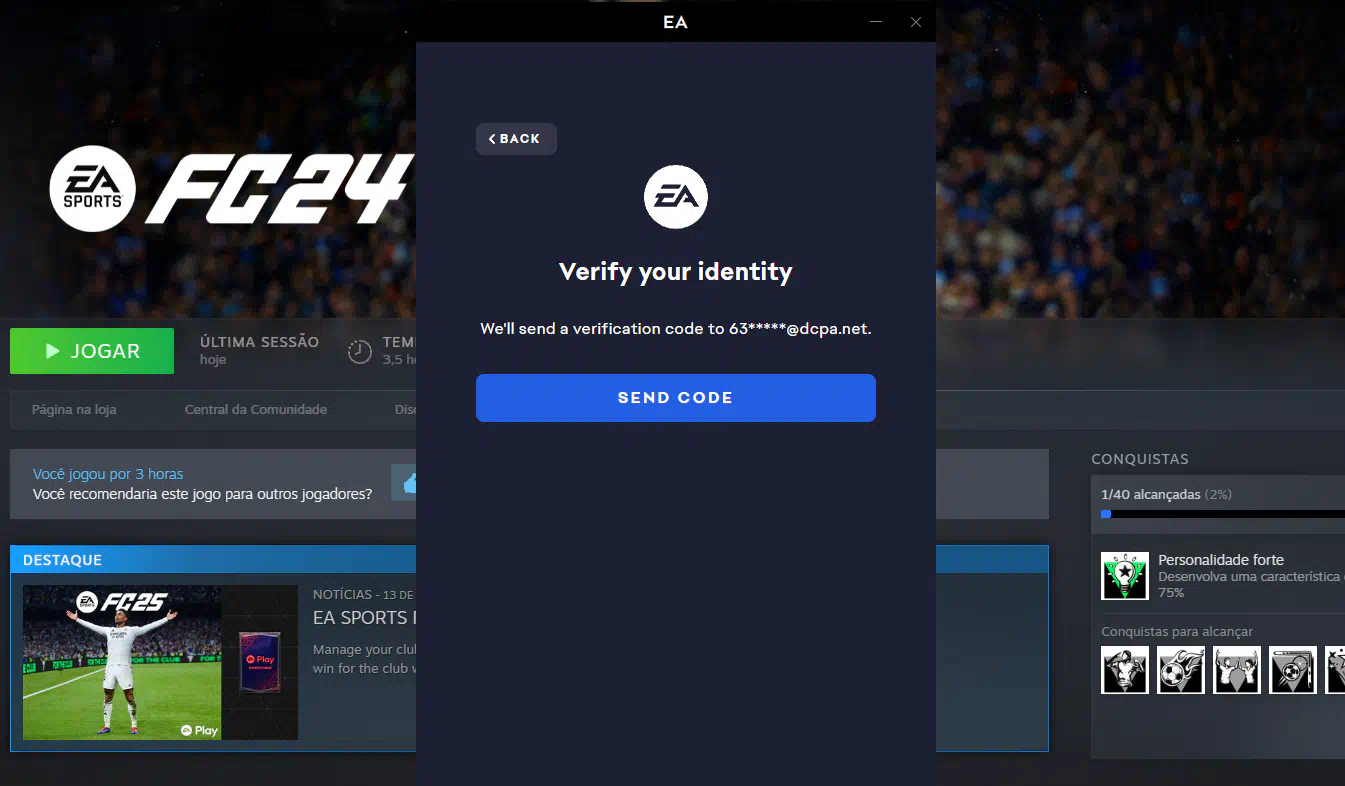The image size is (1345, 786).
Task: Open the CONQUISTAS achievements header
Action: tap(1139, 459)
